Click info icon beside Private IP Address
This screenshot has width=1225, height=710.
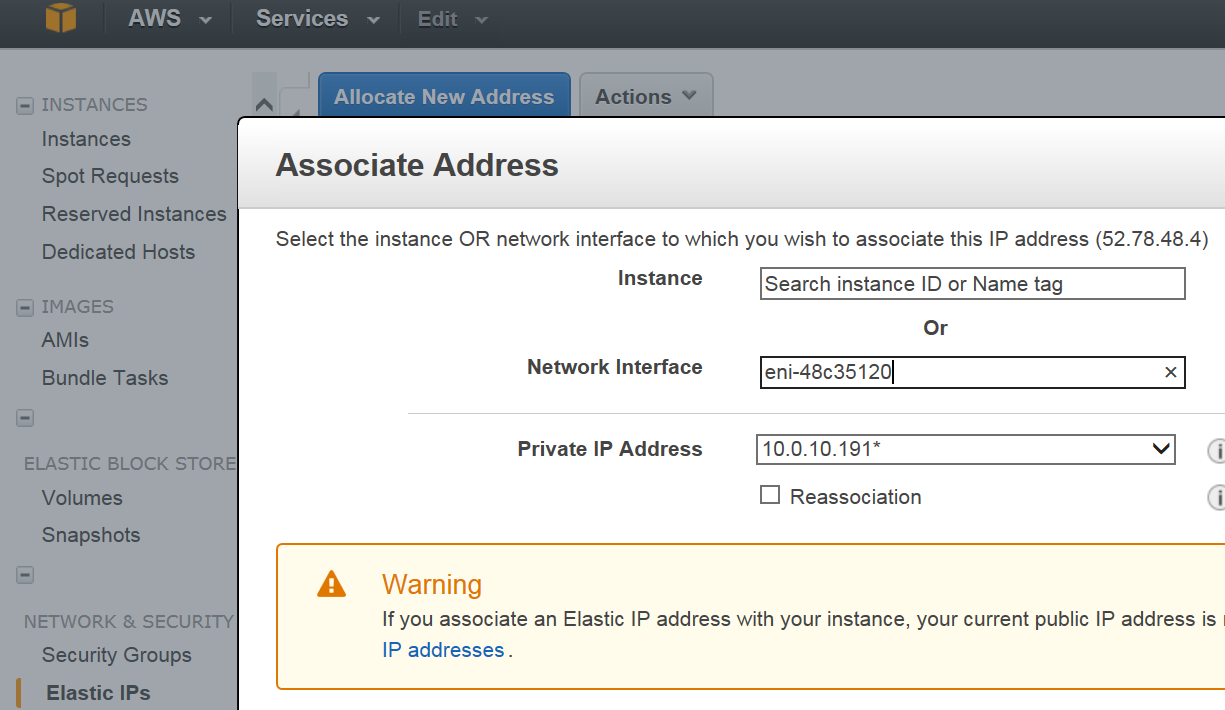tap(1216, 451)
